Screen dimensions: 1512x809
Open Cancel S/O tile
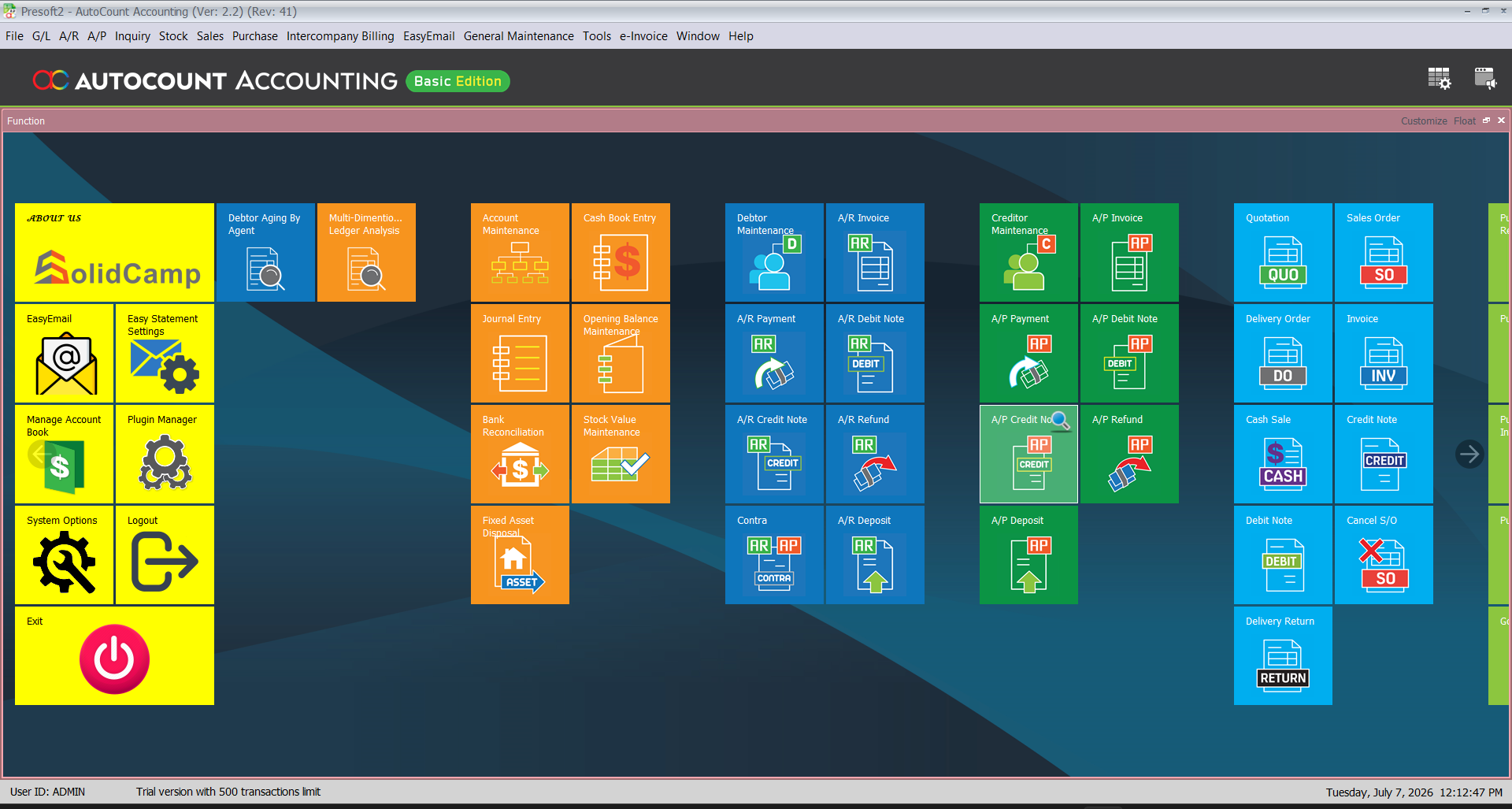[x=1384, y=555]
